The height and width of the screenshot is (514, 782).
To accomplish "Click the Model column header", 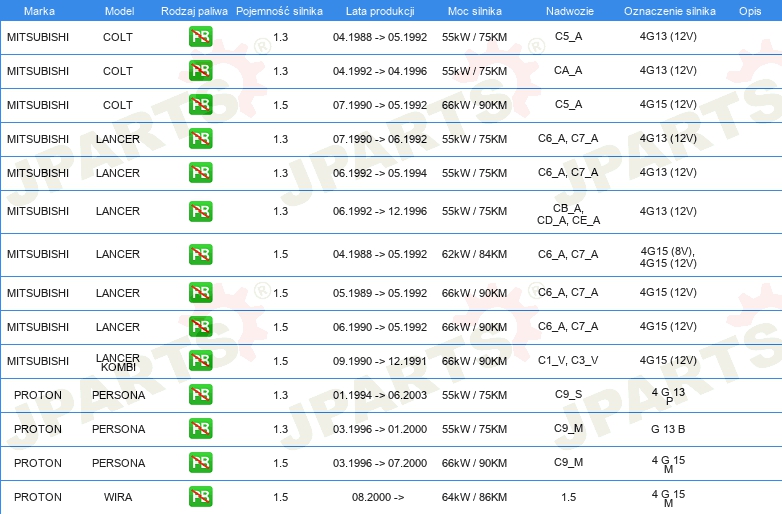I will click(119, 11).
